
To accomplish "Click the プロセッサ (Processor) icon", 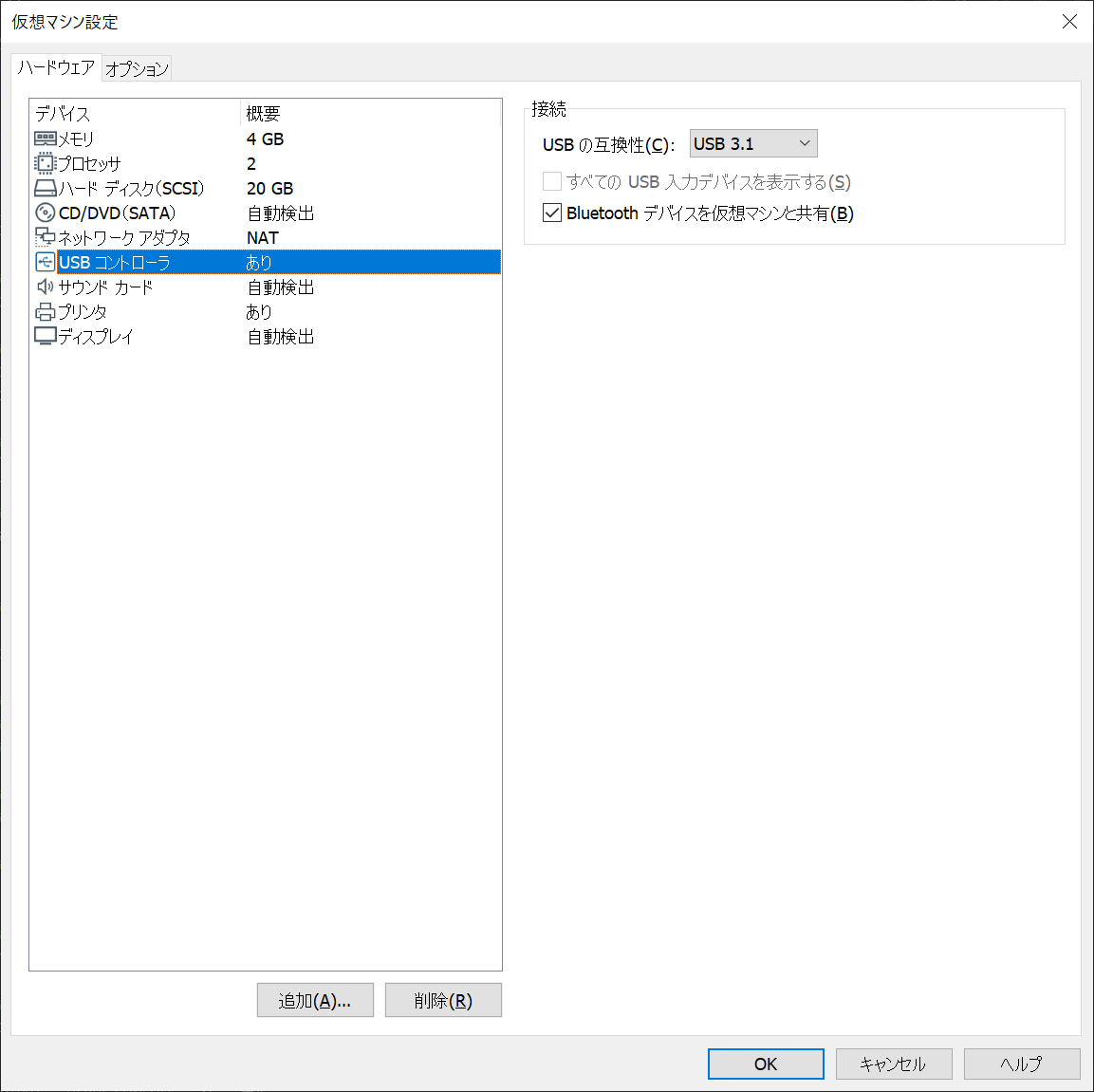I will (46, 163).
